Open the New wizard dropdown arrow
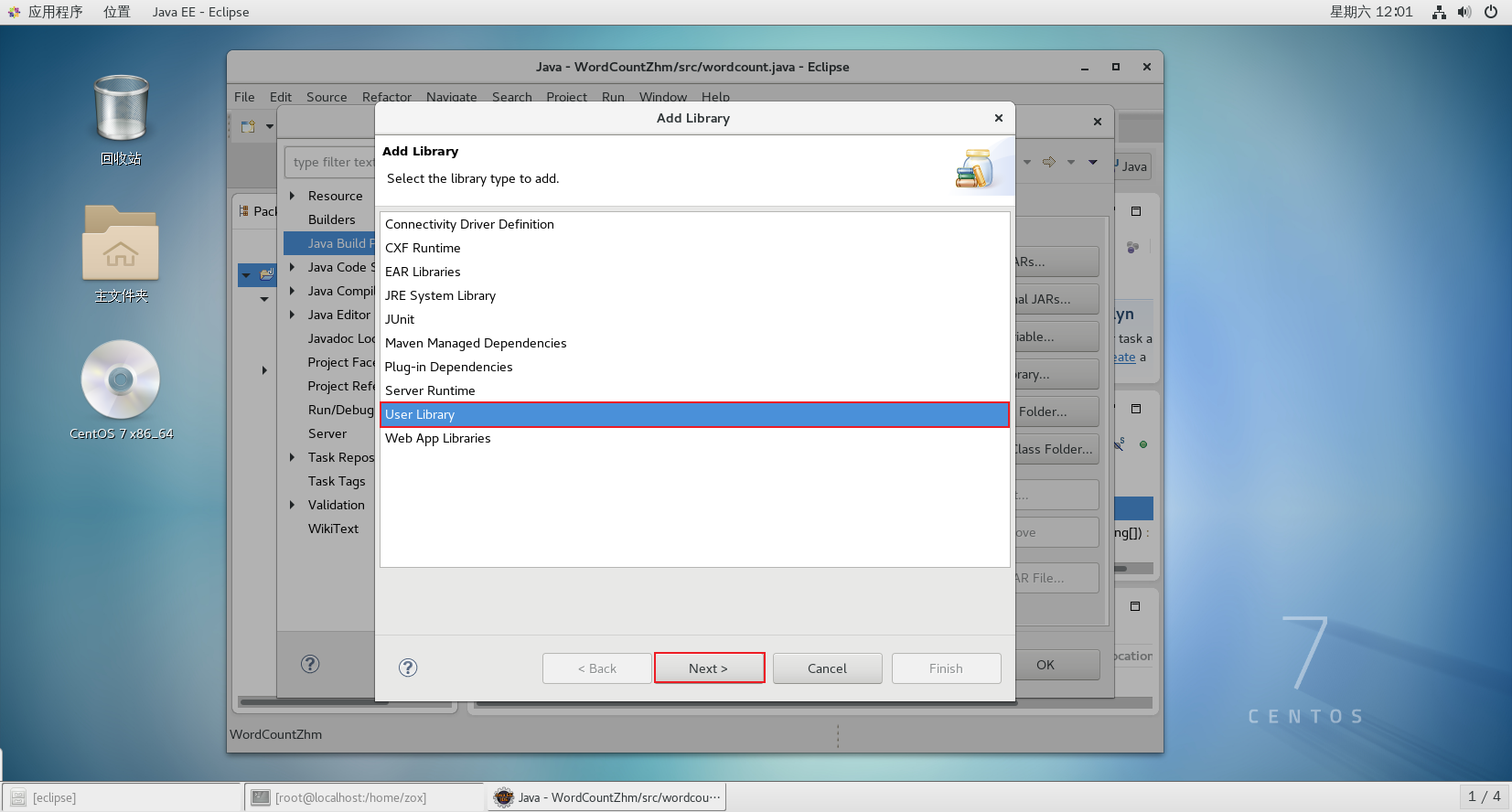Image resolution: width=1512 pixels, height=812 pixels. 270,126
